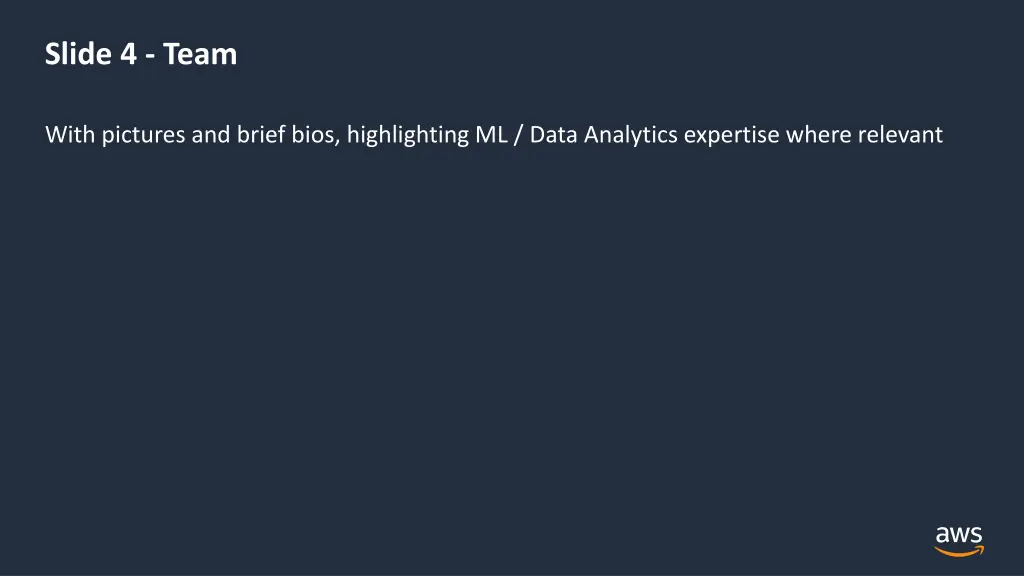Click the 'aws' lettering in the logo
The width and height of the screenshot is (1024, 576).
[x=959, y=536]
